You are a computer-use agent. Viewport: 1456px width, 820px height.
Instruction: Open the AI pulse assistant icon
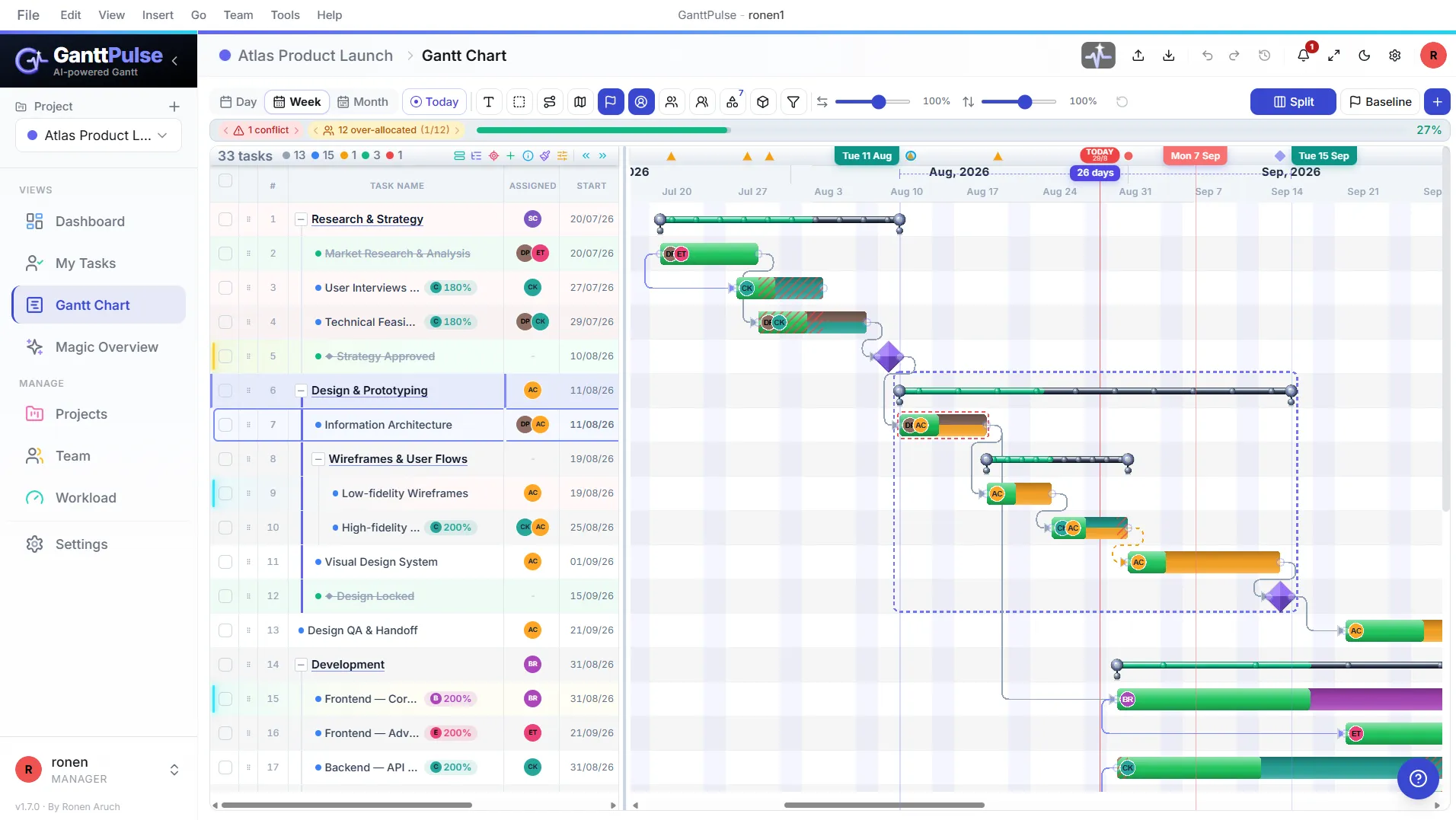[x=1098, y=56]
